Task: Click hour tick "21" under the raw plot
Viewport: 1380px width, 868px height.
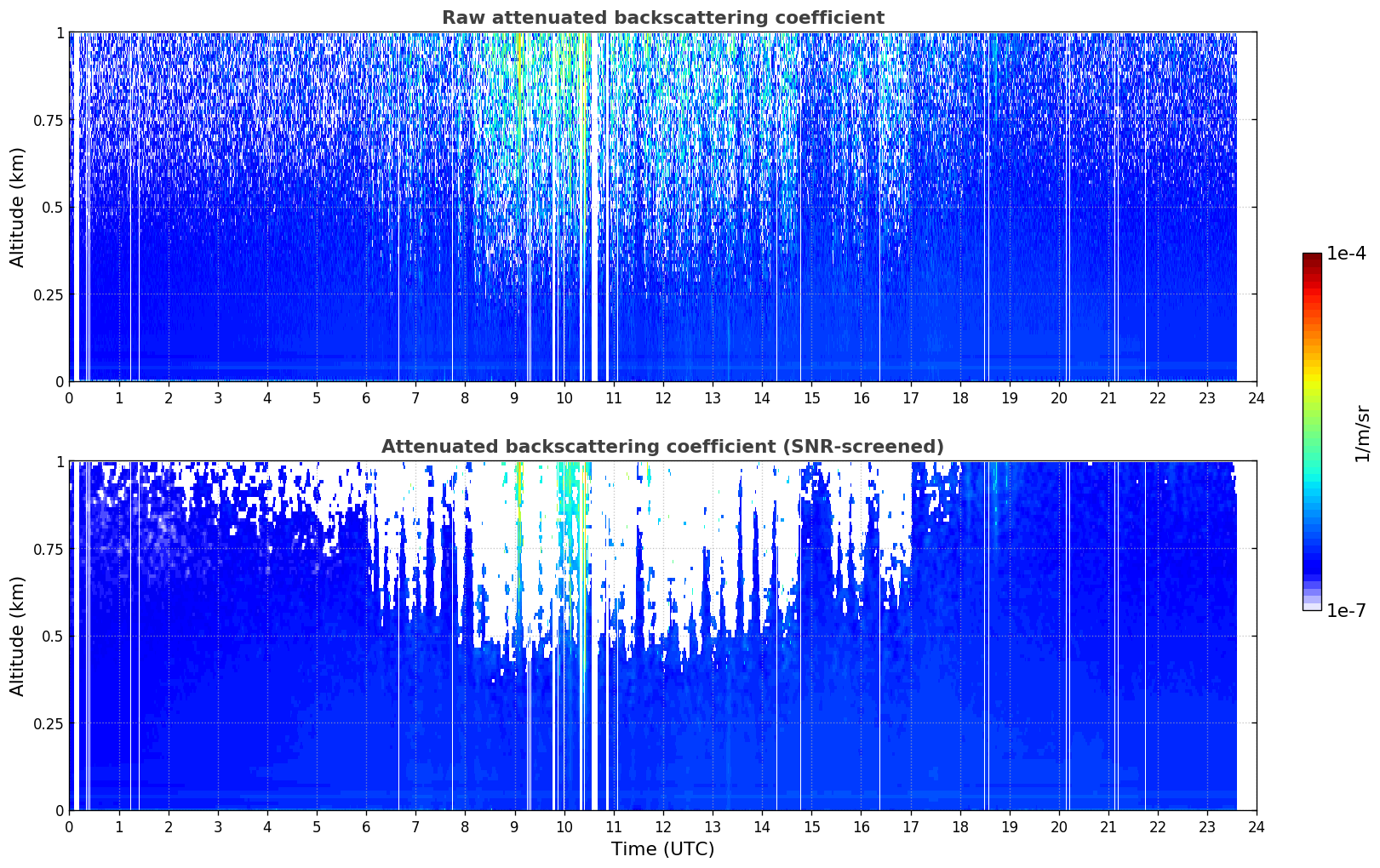Action: click(1108, 397)
